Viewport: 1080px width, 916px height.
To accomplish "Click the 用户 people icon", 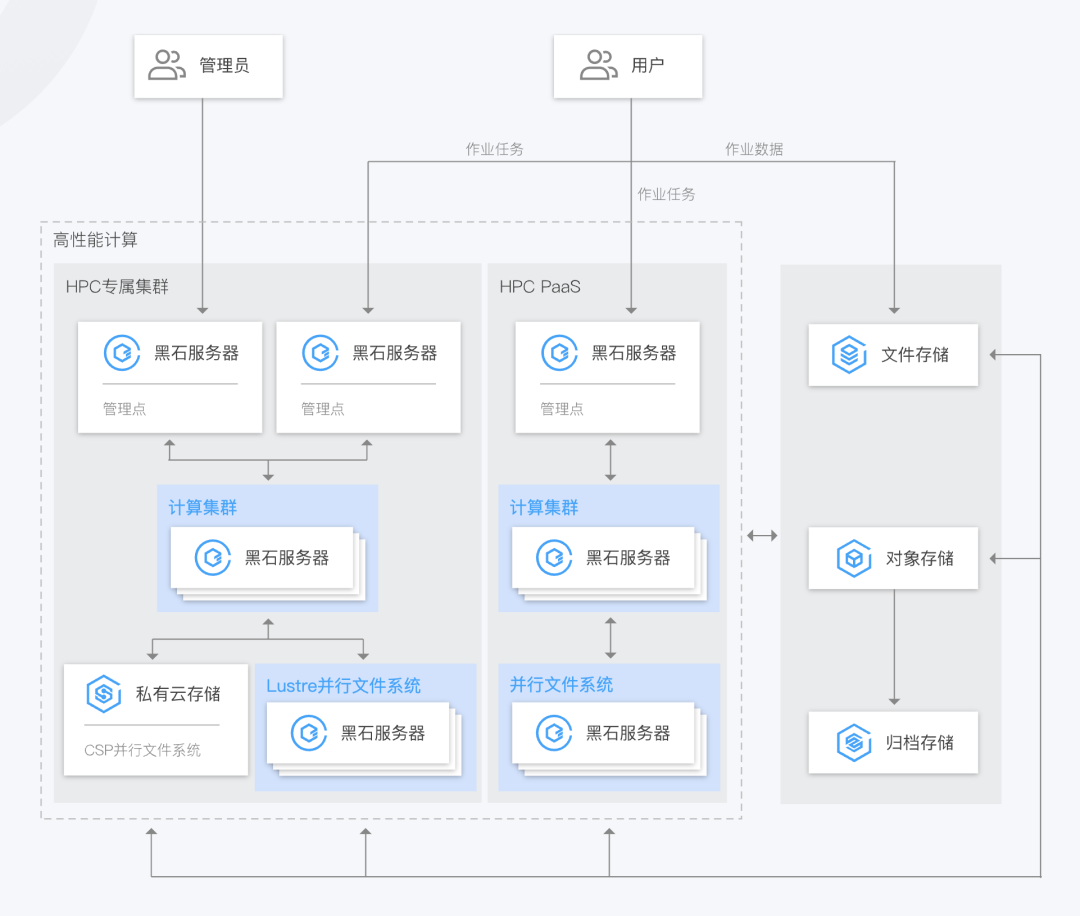I will pos(599,65).
